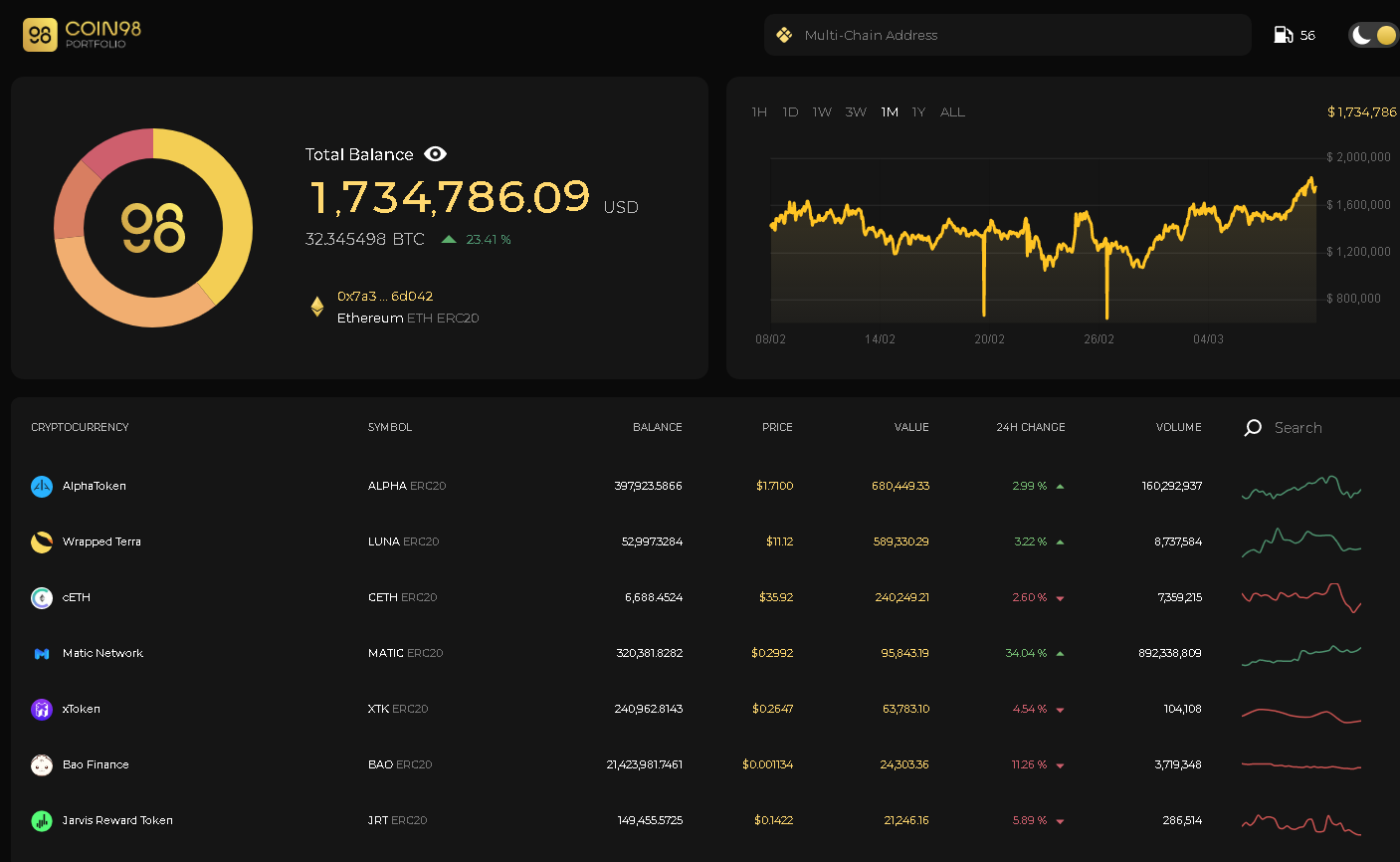Viewport: 1400px width, 862px height.
Task: Sort by CRYPTOCURRENCY column header
Action: 80,427
